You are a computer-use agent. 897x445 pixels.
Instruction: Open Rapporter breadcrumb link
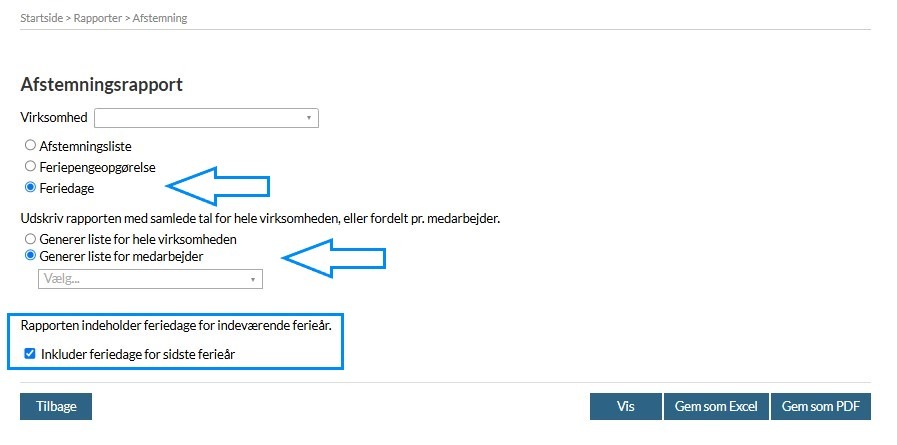point(97,18)
